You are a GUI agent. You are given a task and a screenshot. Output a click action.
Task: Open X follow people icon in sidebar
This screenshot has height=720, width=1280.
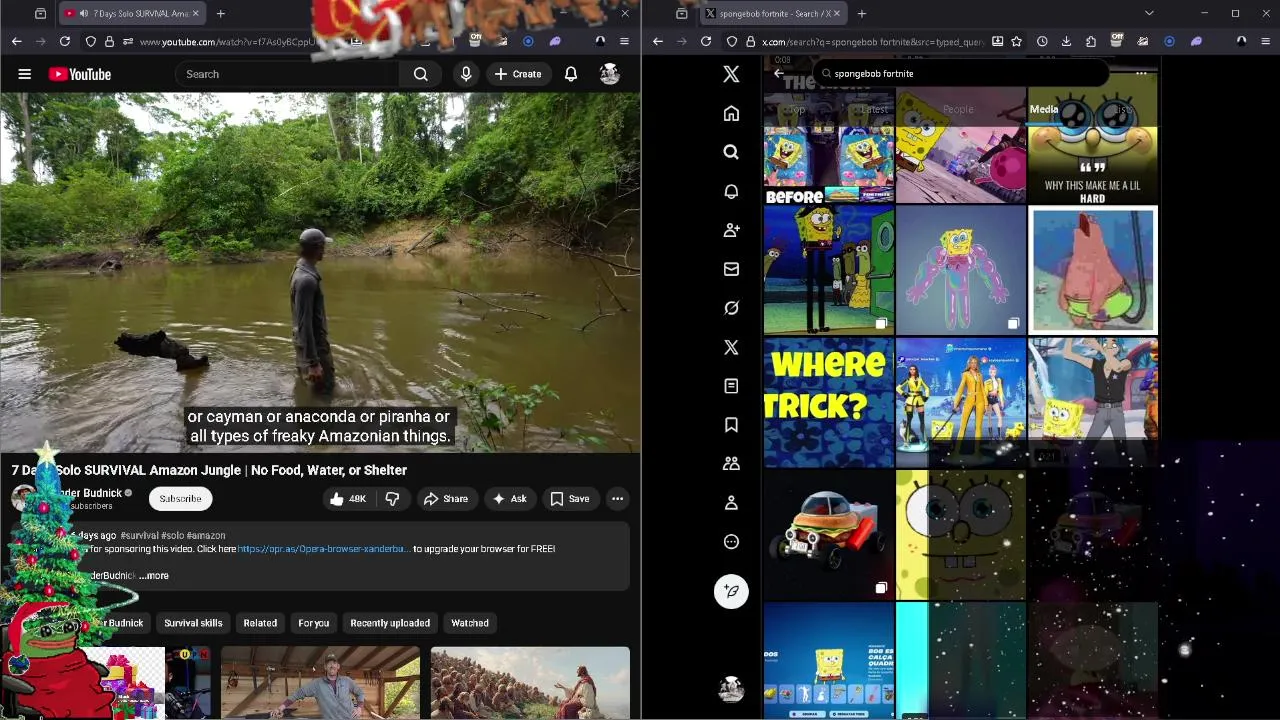click(x=731, y=230)
